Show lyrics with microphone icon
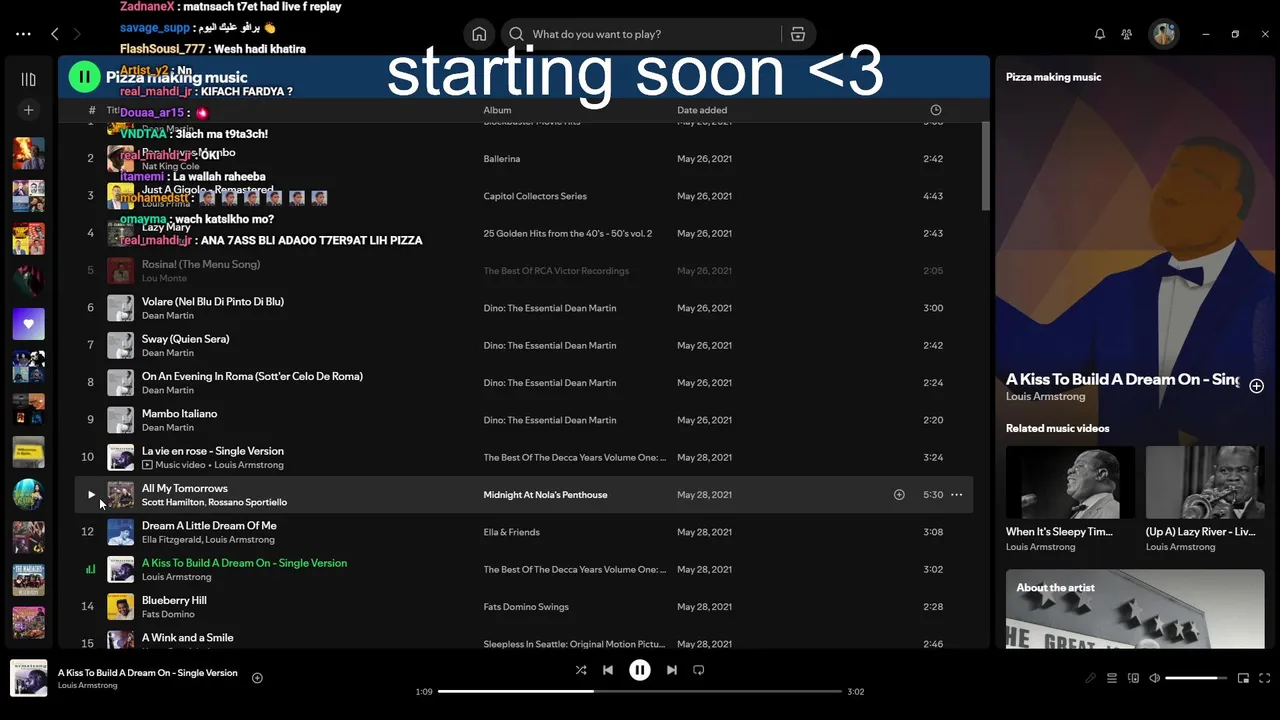The image size is (1280, 720). point(1091,678)
